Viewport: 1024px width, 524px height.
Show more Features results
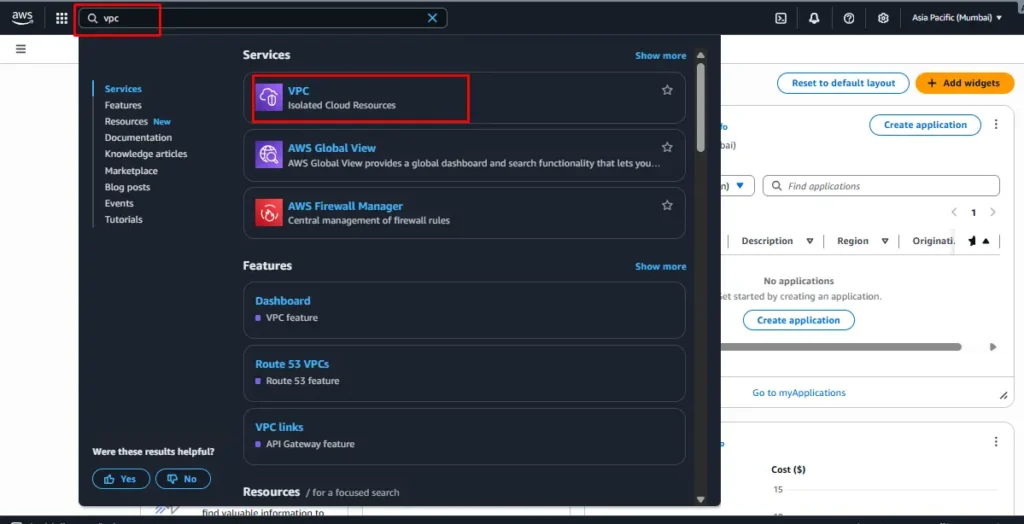[660, 267]
